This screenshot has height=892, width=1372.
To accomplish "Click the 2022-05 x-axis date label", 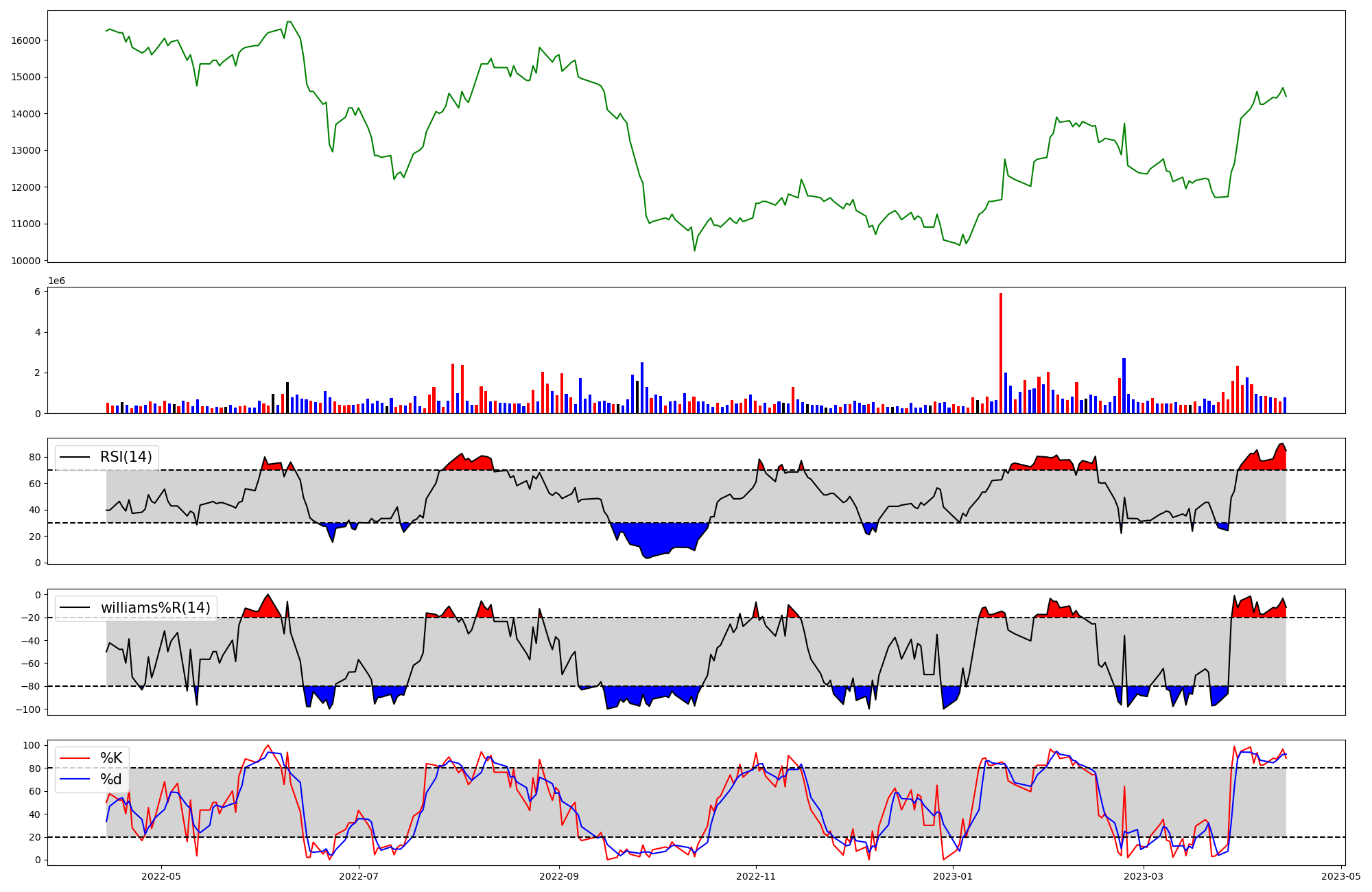I will click(161, 876).
